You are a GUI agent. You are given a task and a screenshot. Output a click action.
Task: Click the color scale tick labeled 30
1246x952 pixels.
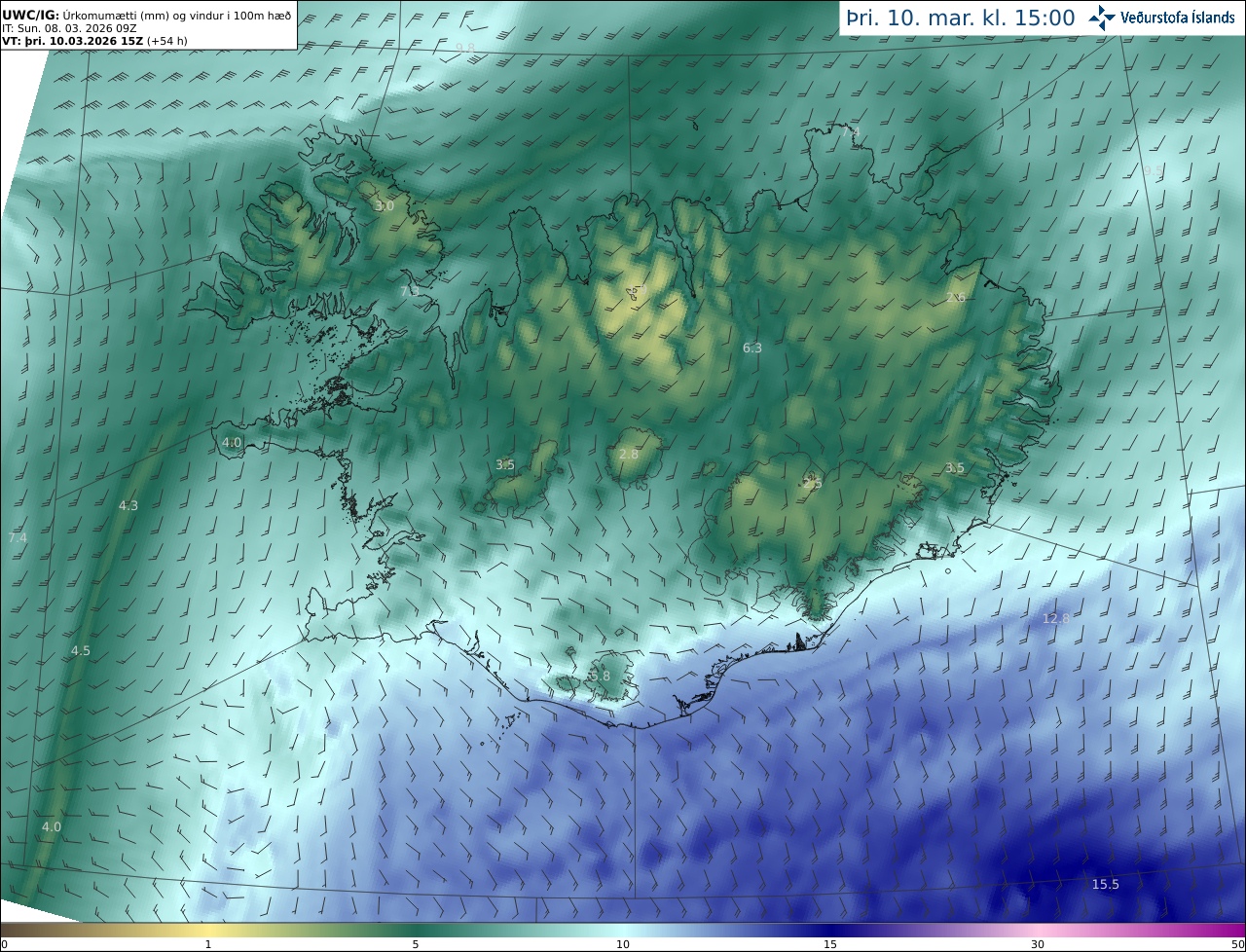(1038, 944)
